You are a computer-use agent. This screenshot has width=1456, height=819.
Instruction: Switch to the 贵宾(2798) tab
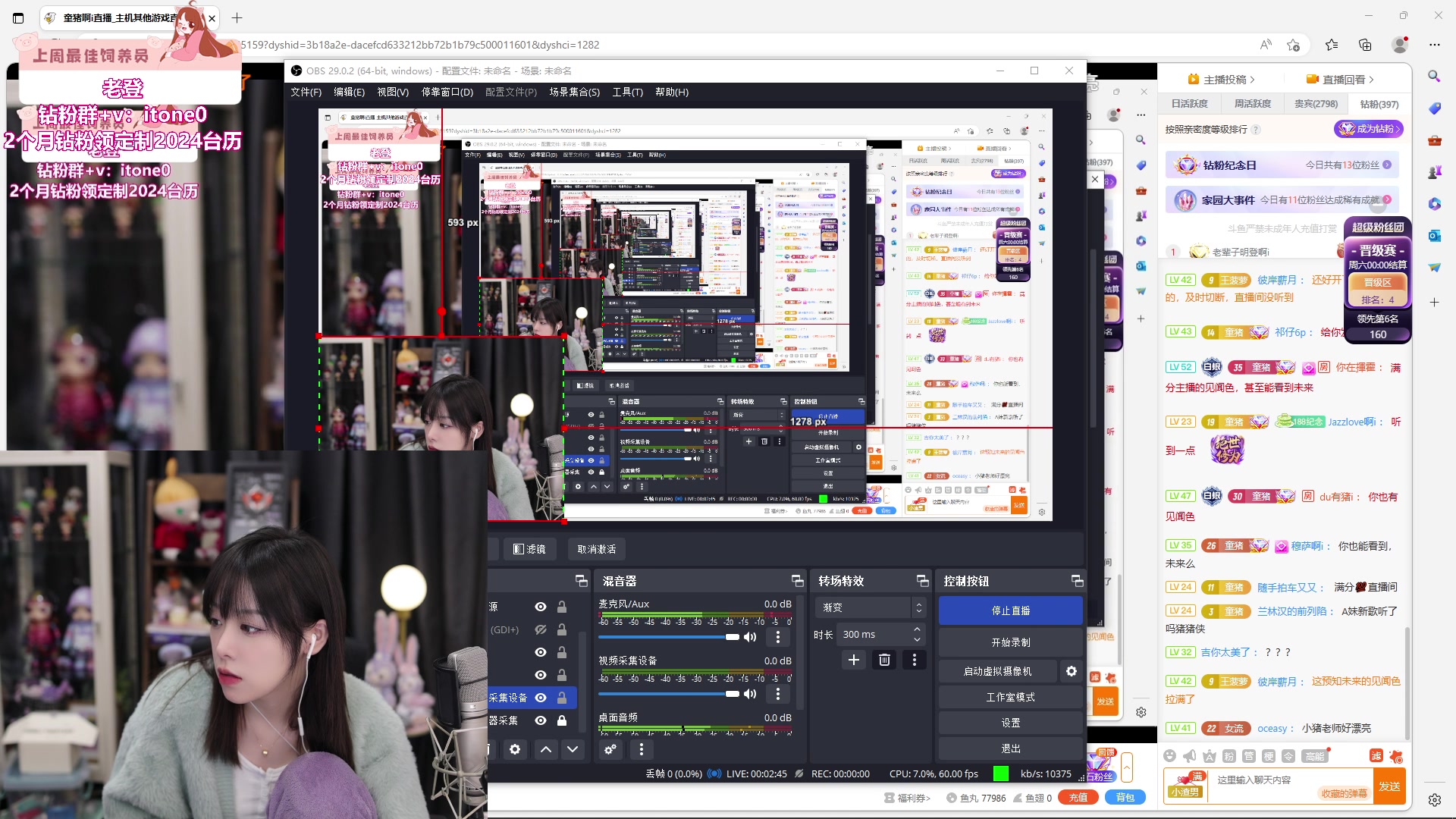tap(1315, 104)
